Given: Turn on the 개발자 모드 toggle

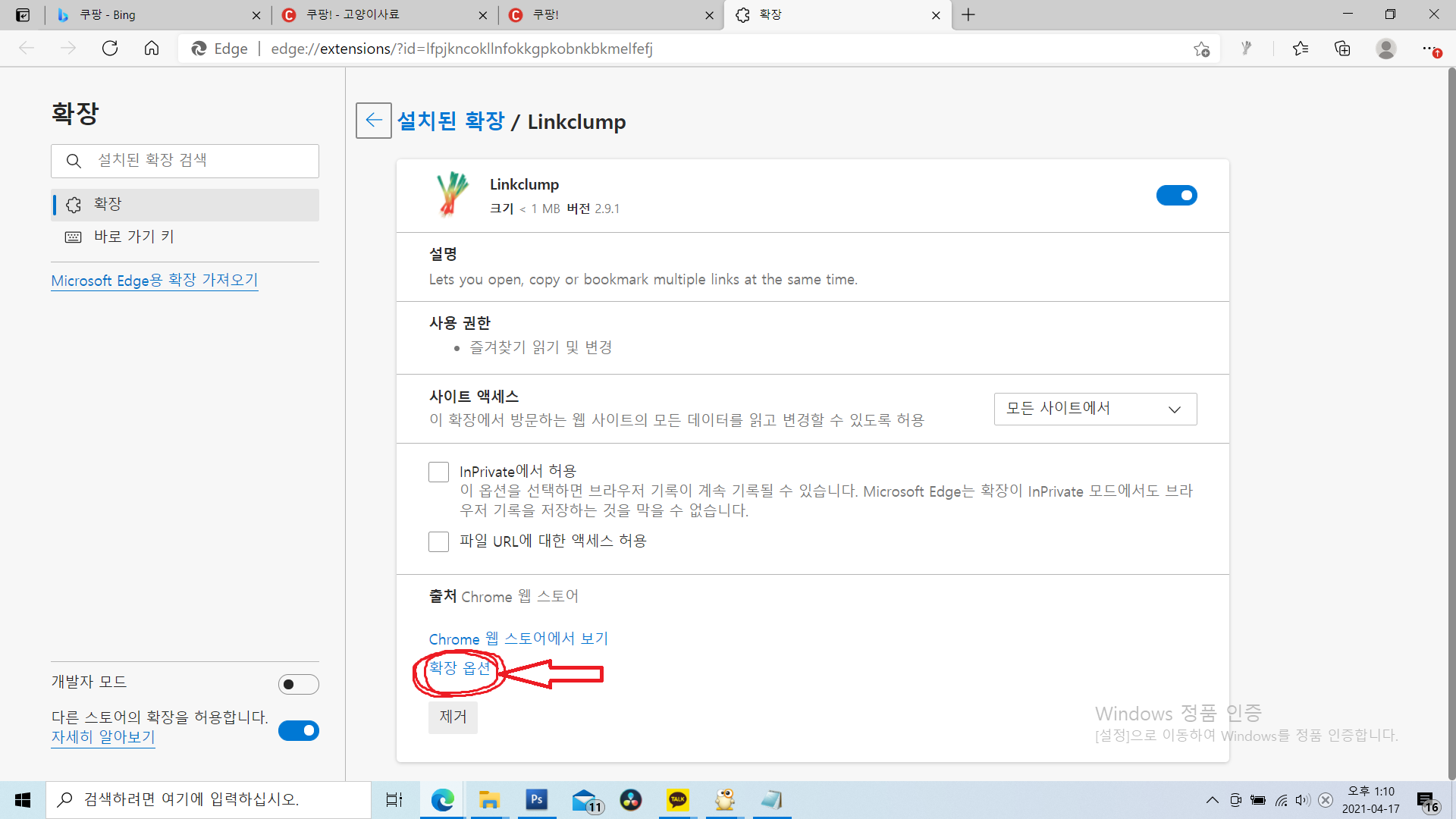Looking at the screenshot, I should tap(299, 685).
